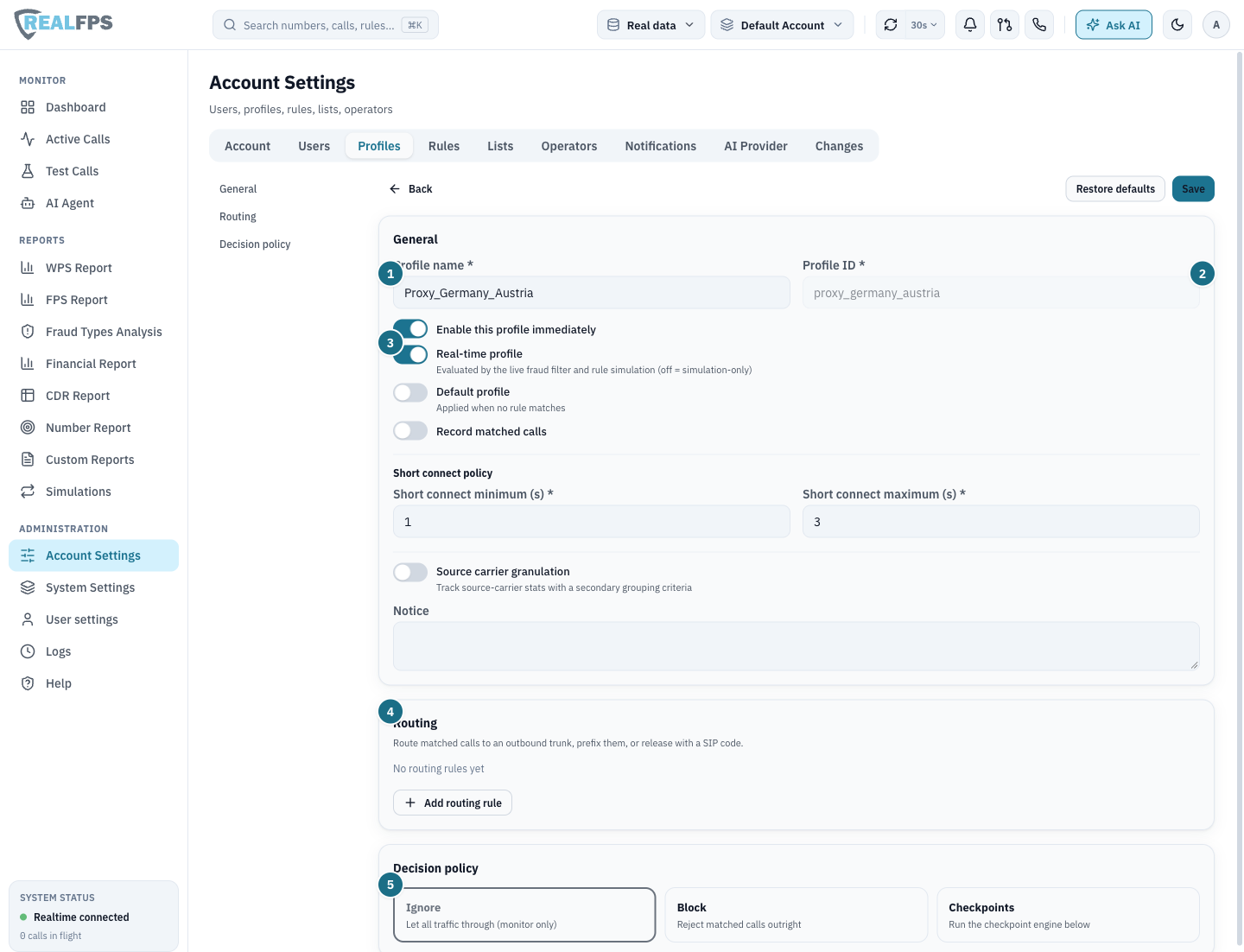Open FPS Report
1244x952 pixels.
click(93, 300)
